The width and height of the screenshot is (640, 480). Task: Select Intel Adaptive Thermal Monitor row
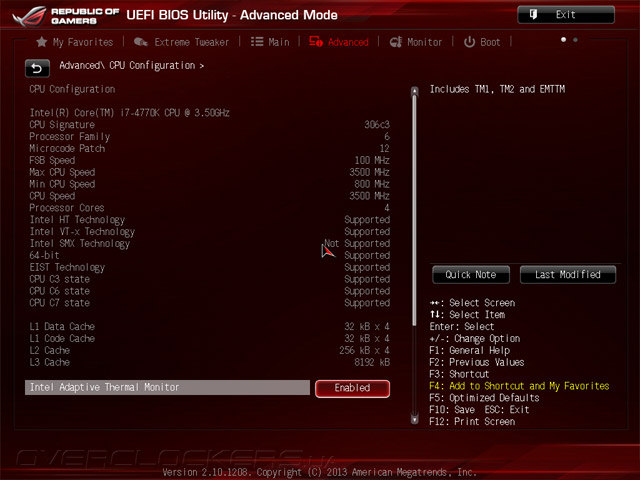167,387
